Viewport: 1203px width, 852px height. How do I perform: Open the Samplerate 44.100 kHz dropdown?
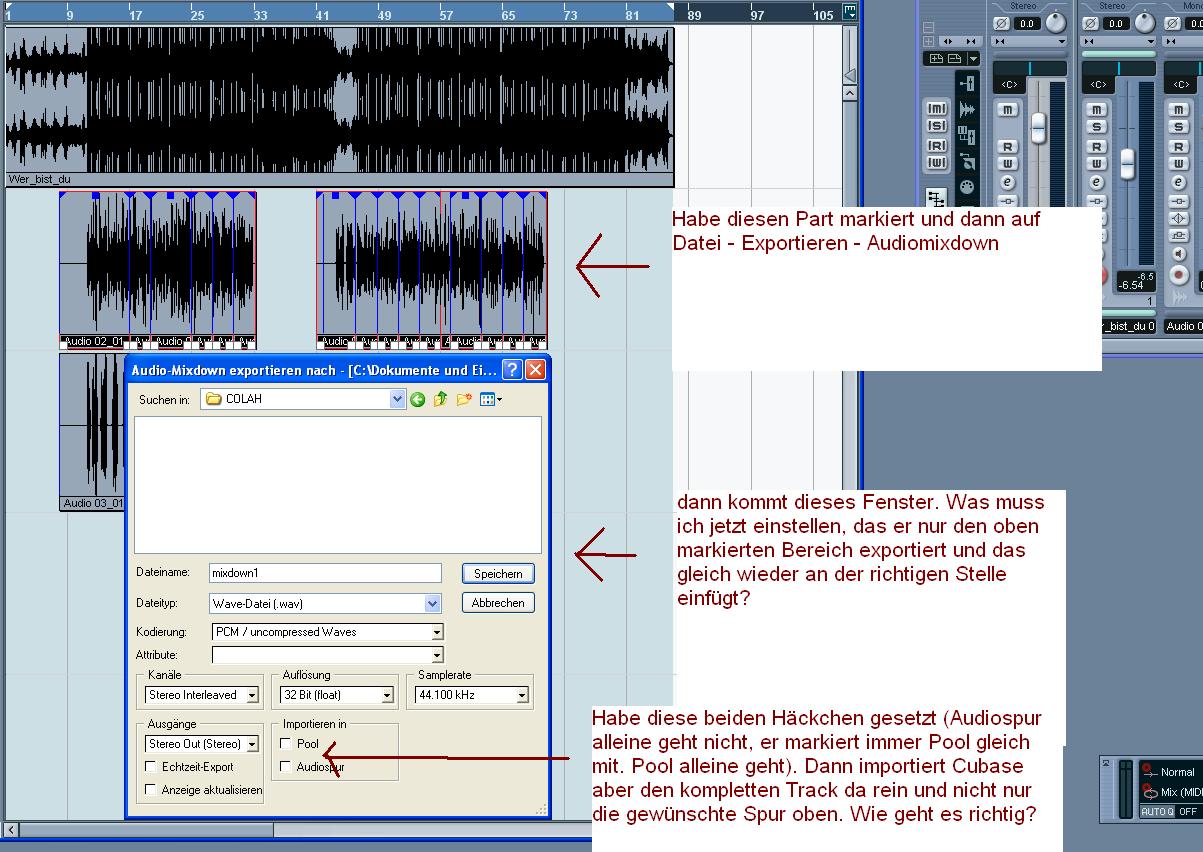tap(522, 695)
